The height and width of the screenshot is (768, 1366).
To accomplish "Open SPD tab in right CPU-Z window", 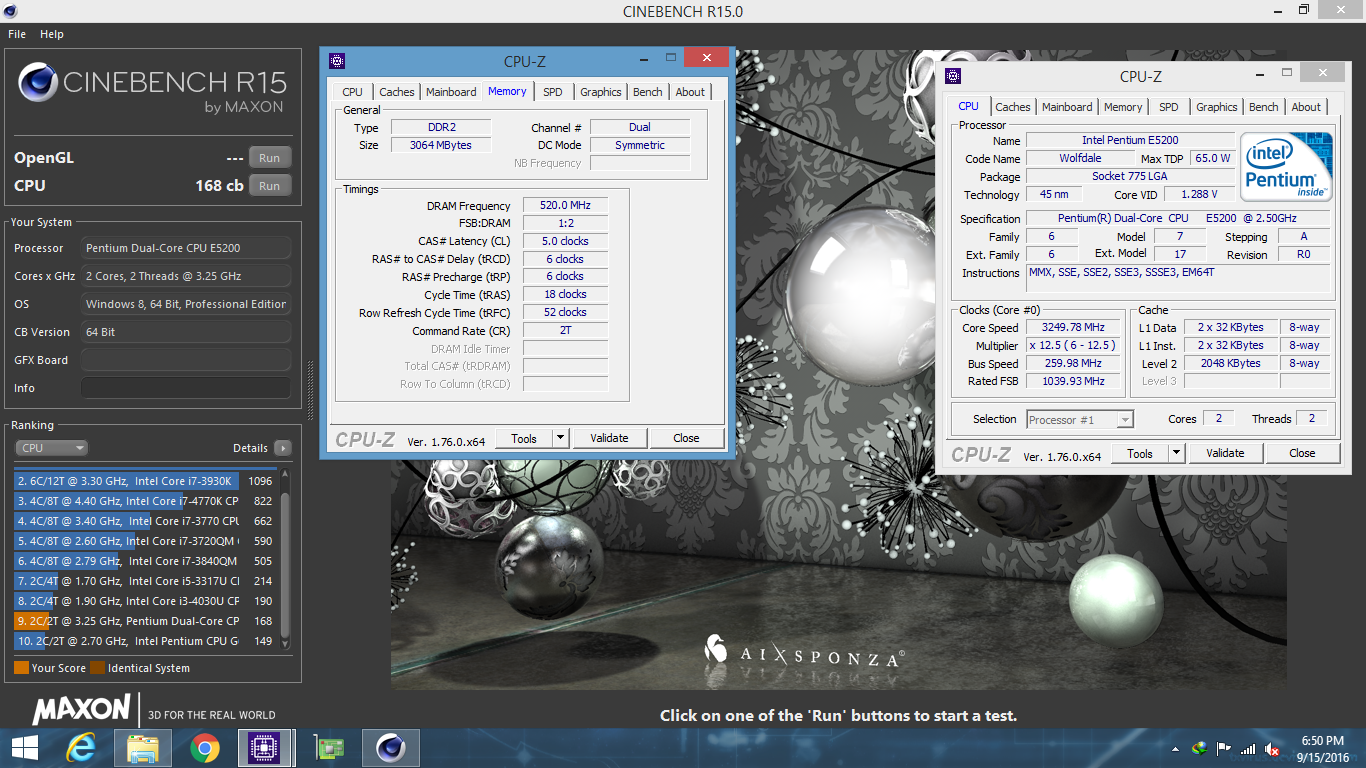I will 1169,107.
